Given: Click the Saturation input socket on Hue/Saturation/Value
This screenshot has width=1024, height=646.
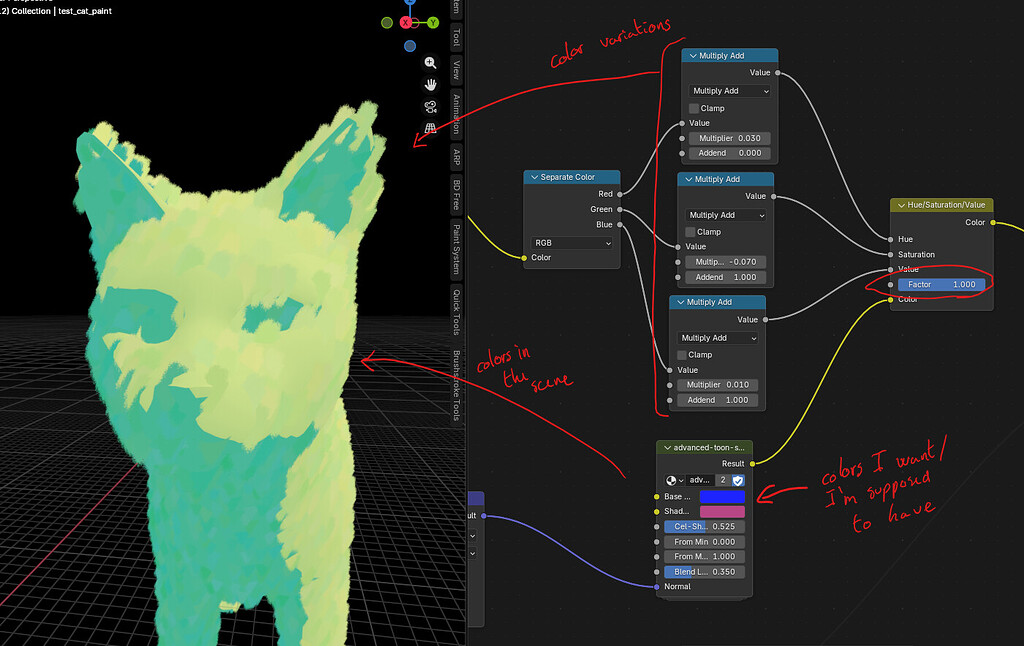Looking at the screenshot, I should 890,255.
